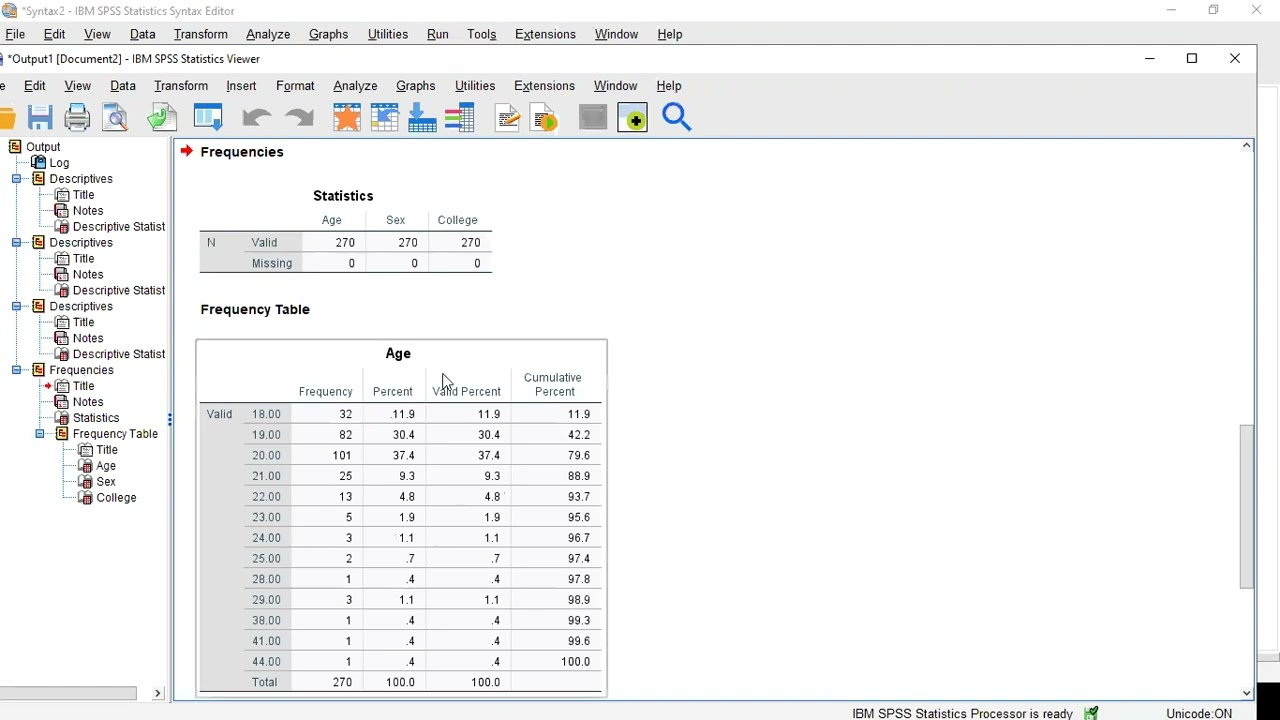Viewport: 1280px width, 720px height.
Task: Select Sex table in outline tree
Action: 106,482
